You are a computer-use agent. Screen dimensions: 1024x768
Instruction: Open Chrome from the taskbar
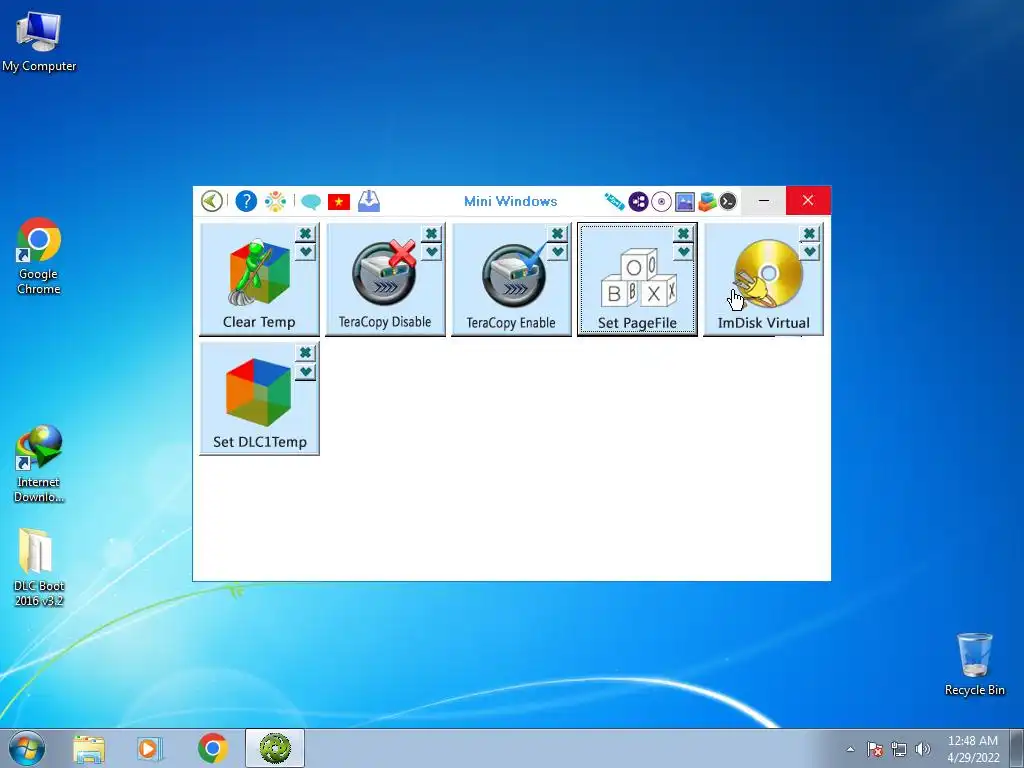(x=212, y=748)
